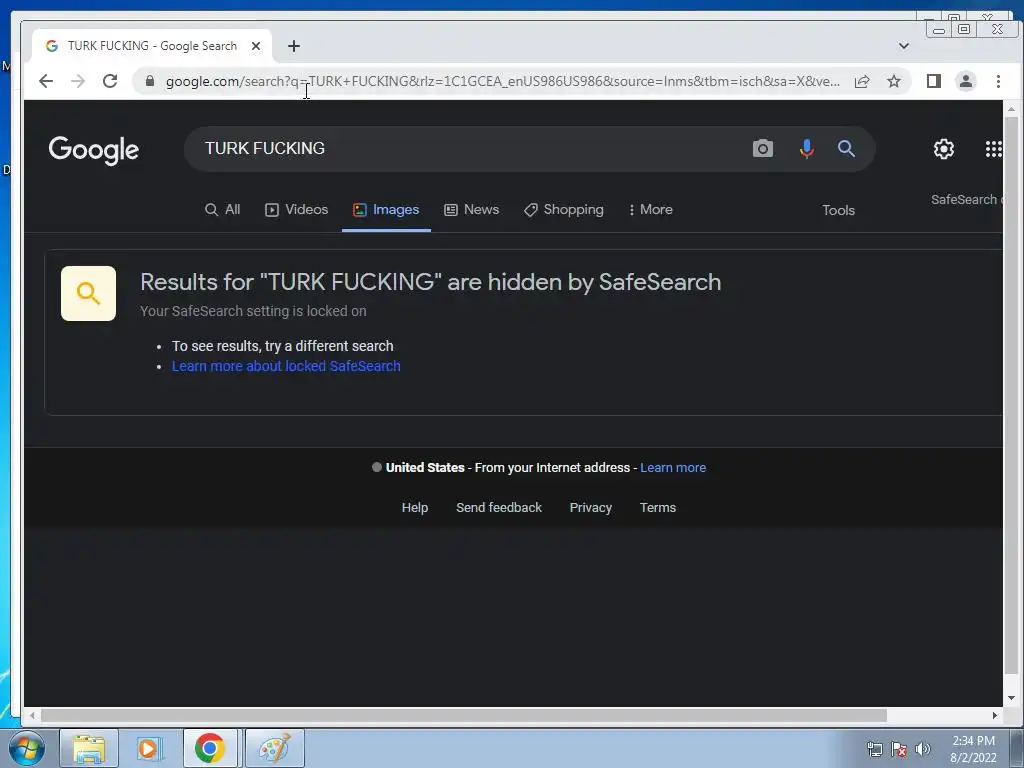Image resolution: width=1024 pixels, height=768 pixels.
Task: Close the TURK FUCKING Google Search tab
Action: click(x=256, y=46)
